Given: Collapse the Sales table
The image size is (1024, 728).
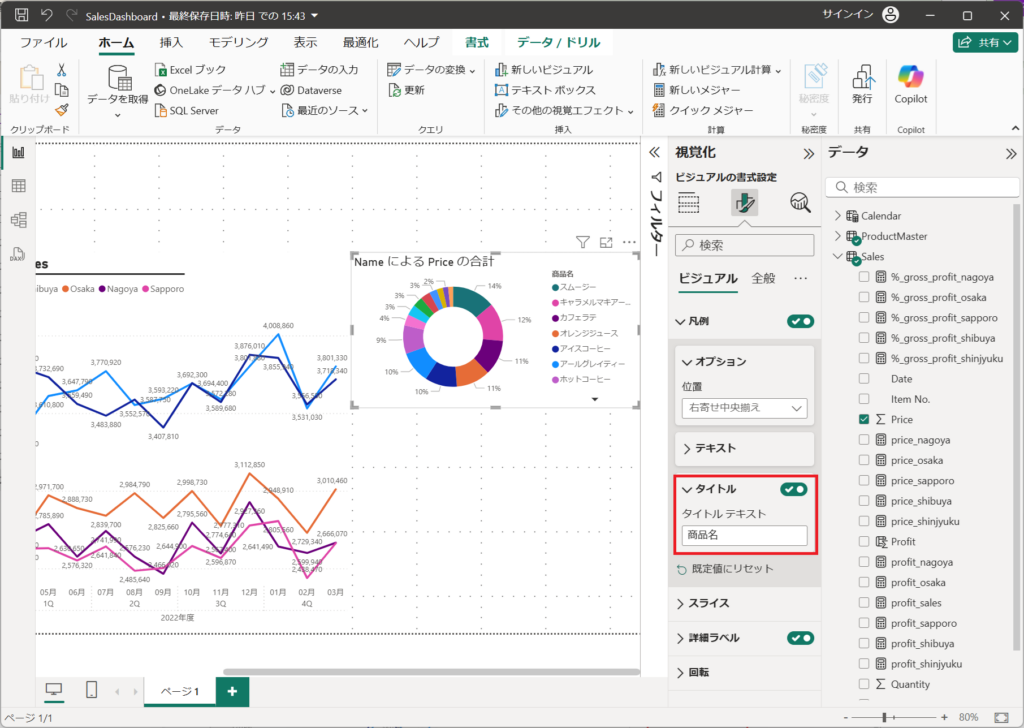Looking at the screenshot, I should [838, 257].
